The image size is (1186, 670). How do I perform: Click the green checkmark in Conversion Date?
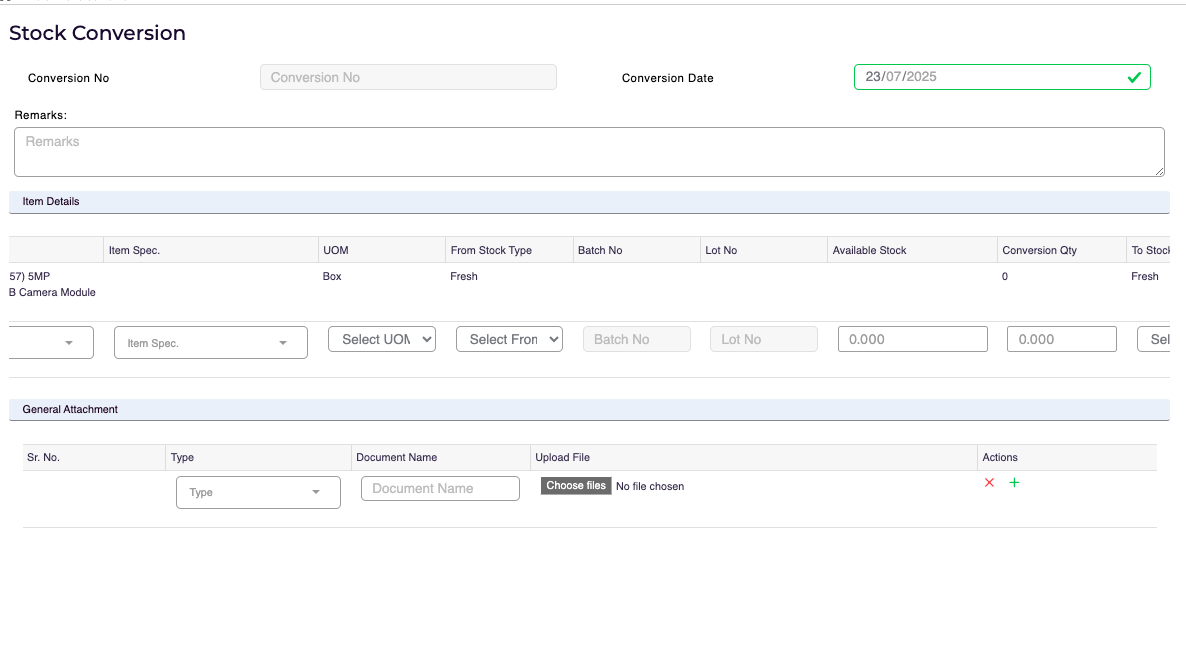pos(1134,77)
